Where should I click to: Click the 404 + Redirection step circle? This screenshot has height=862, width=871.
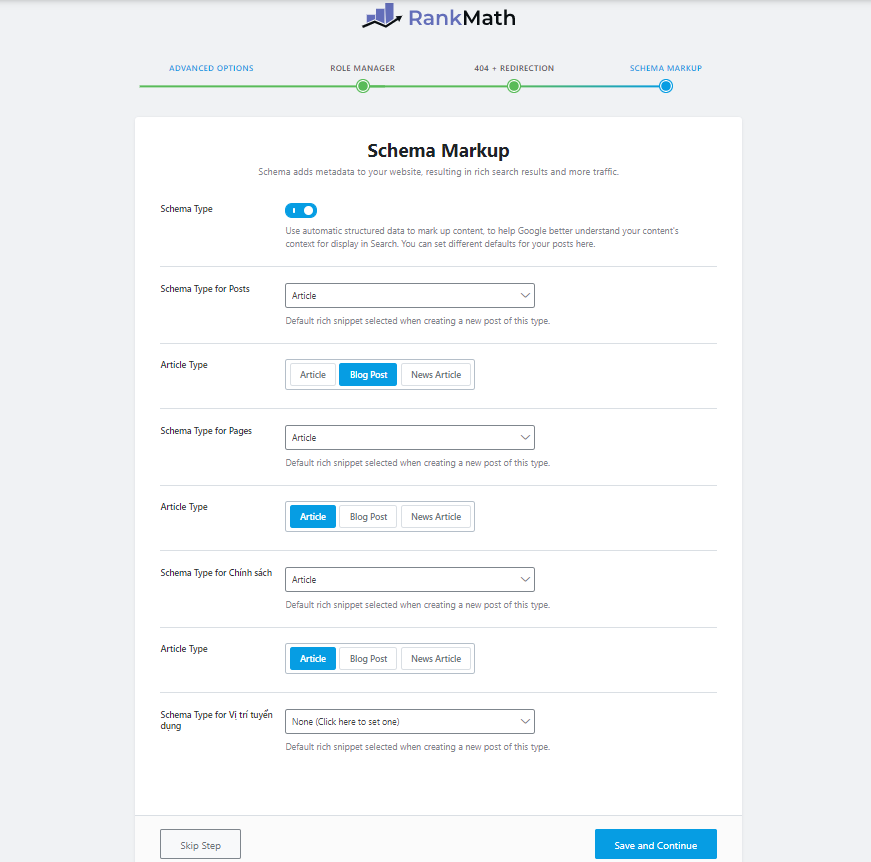[x=513, y=86]
